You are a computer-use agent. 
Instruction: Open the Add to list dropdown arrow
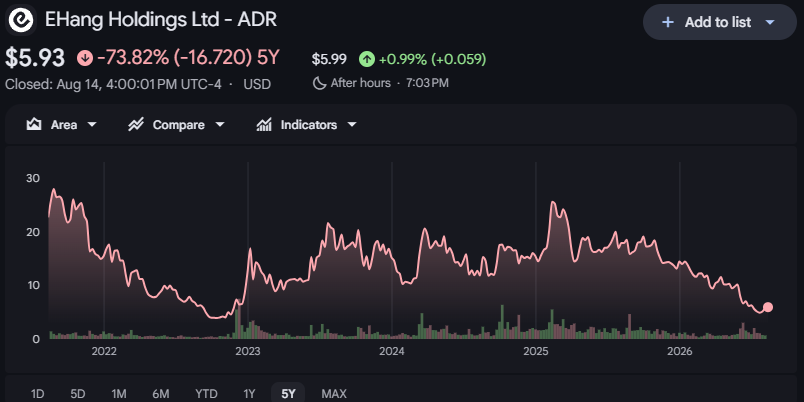point(770,22)
